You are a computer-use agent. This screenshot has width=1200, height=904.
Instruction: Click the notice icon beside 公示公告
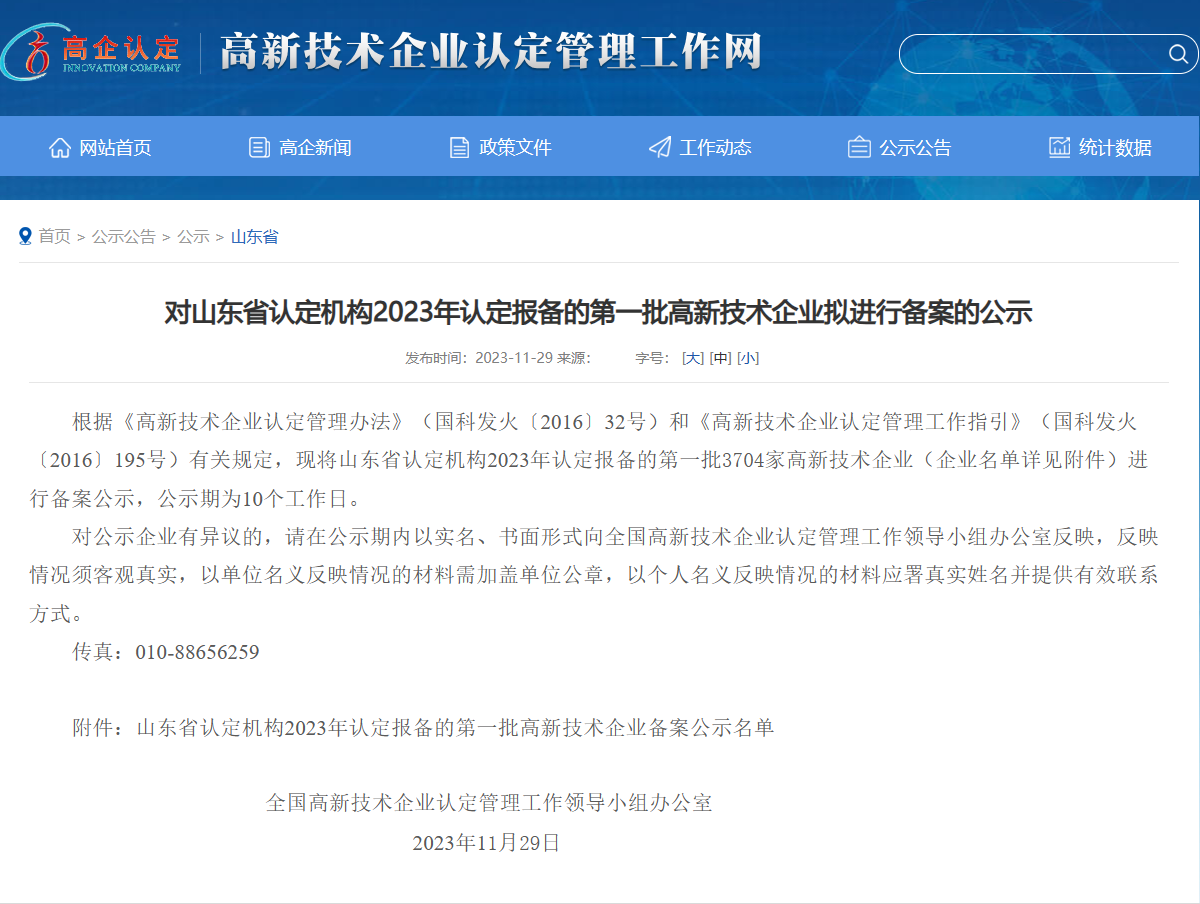point(858,148)
